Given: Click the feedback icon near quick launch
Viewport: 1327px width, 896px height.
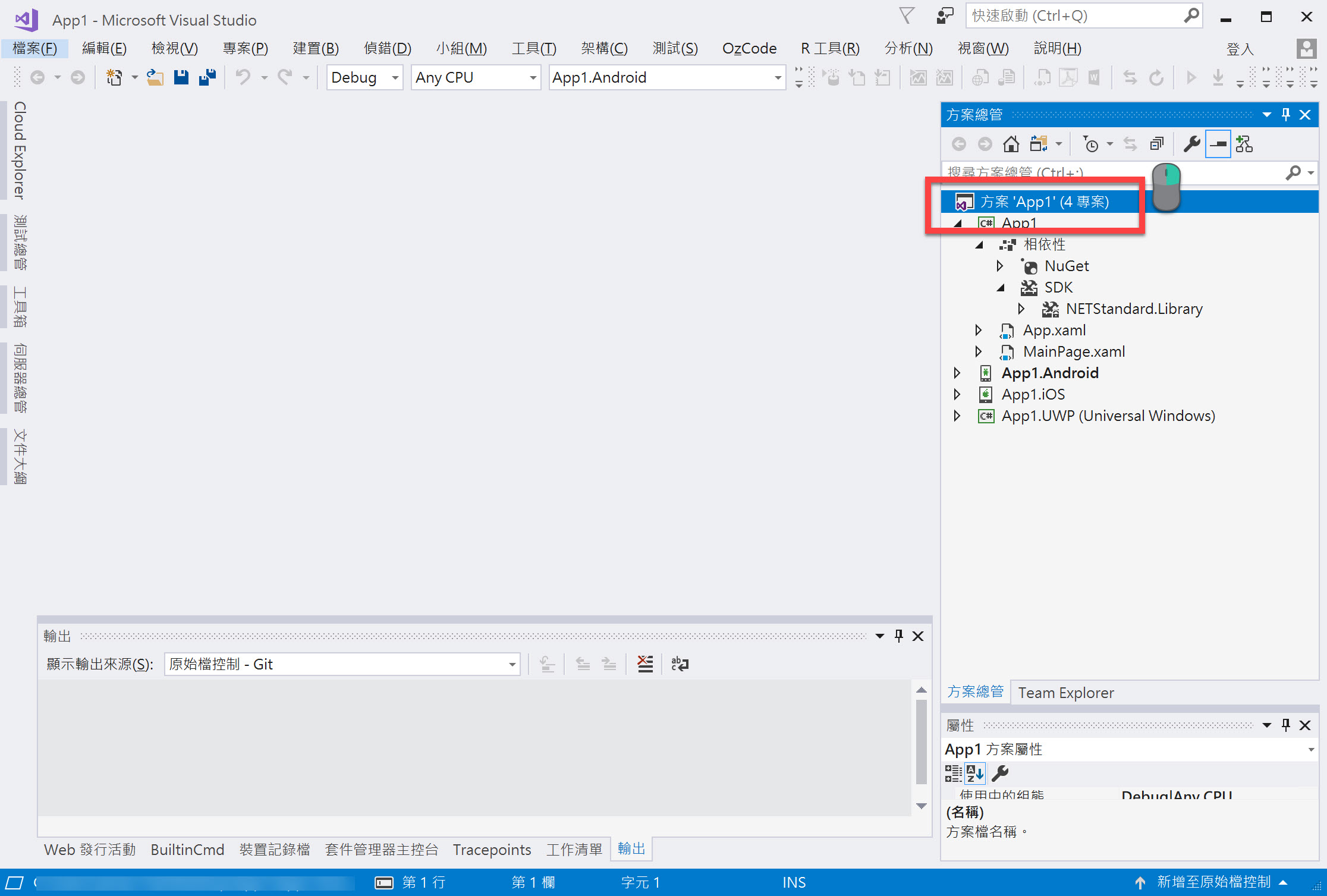Looking at the screenshot, I should pos(945,16).
